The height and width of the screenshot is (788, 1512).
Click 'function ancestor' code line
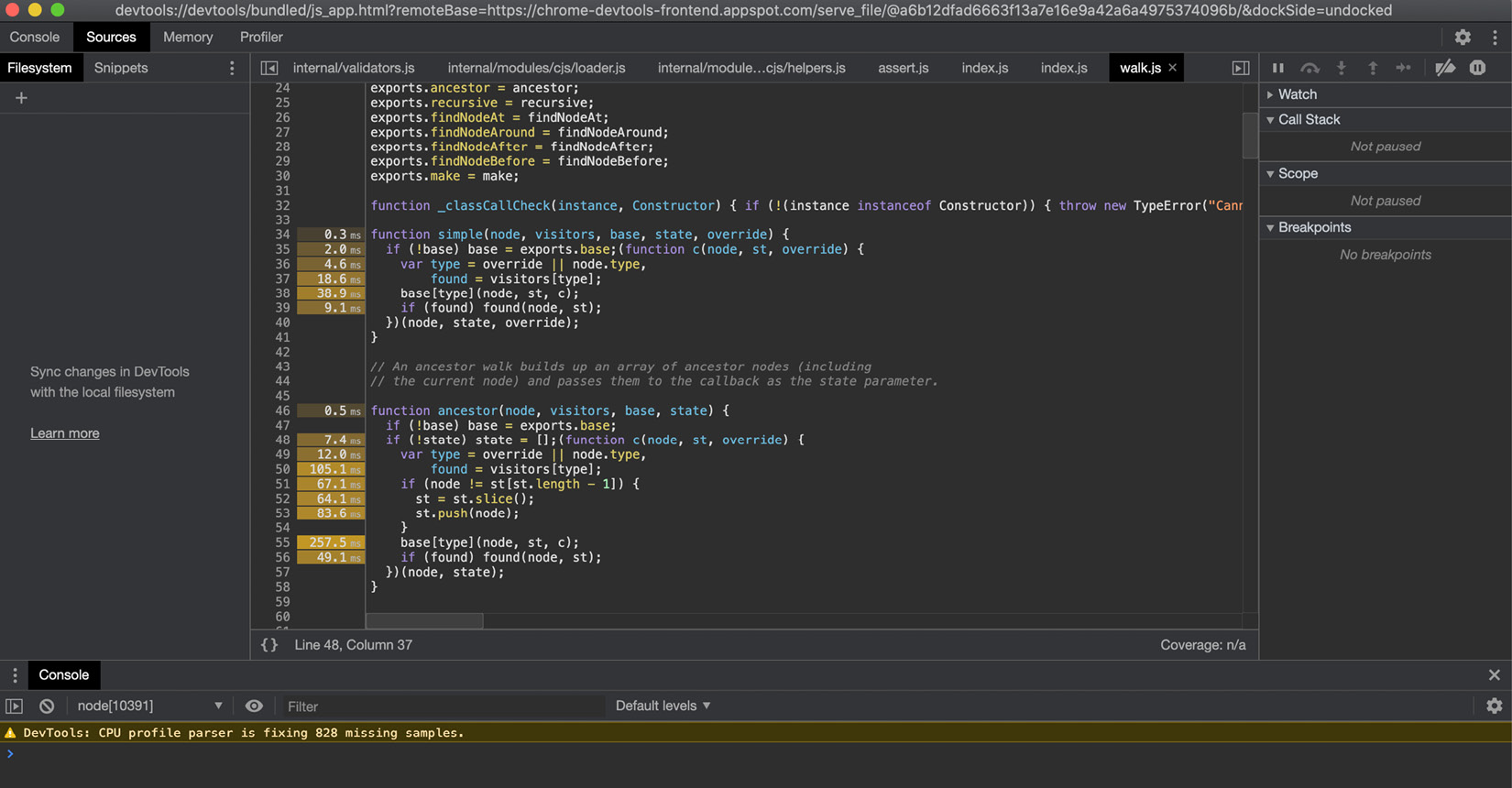click(550, 410)
